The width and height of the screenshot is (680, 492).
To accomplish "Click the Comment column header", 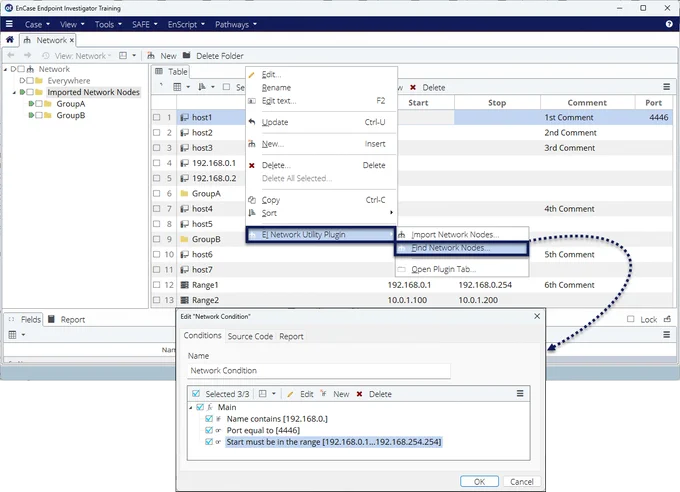I will coord(587,103).
